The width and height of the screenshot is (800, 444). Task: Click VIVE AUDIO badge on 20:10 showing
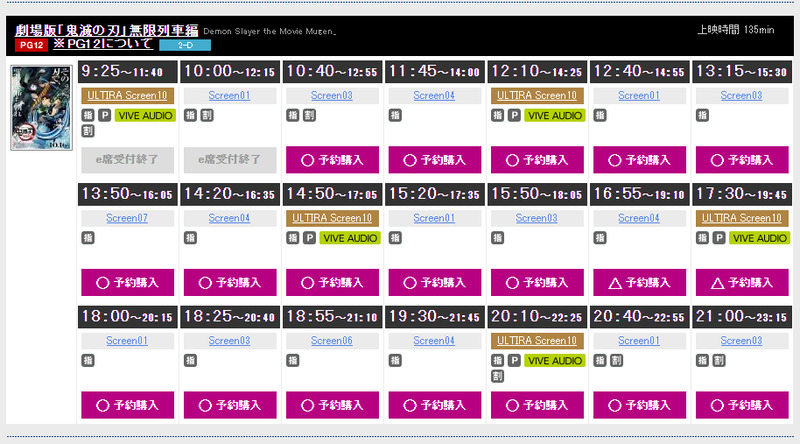(554, 360)
